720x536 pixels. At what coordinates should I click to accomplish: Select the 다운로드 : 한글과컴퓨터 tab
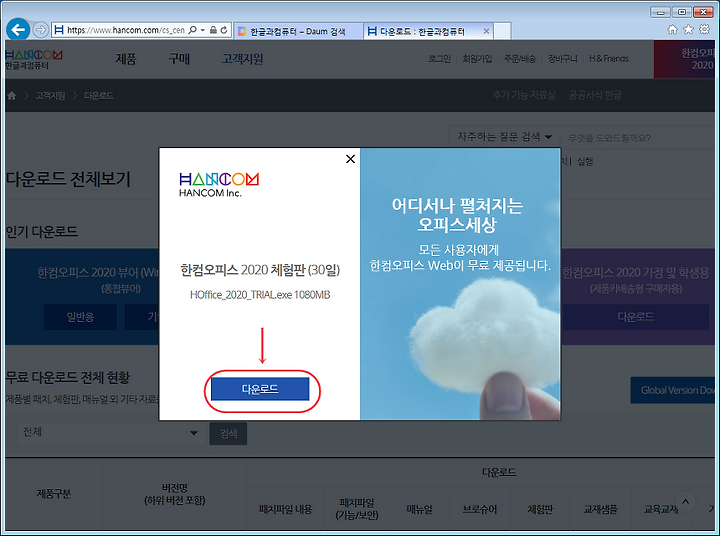(x=422, y=31)
